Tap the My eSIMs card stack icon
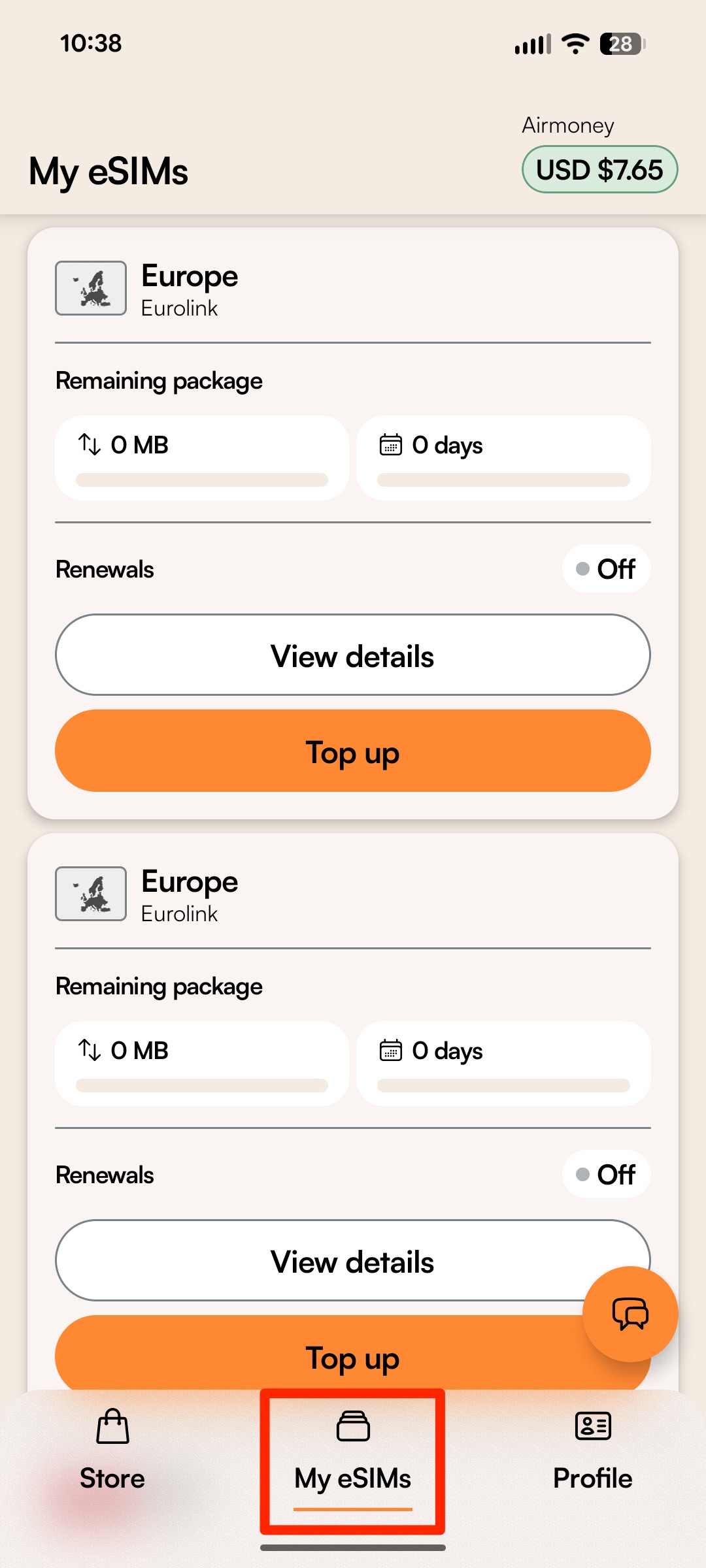 tap(353, 1426)
